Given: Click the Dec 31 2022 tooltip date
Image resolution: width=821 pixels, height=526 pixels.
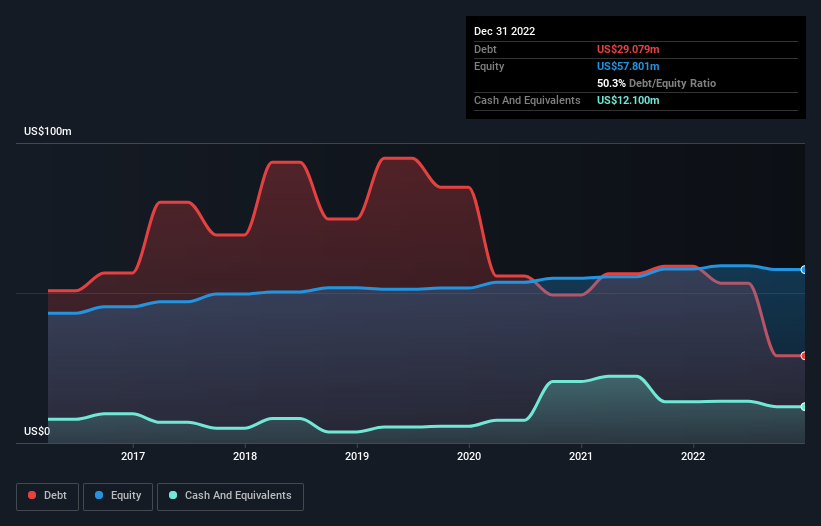Looking at the screenshot, I should click(505, 31).
